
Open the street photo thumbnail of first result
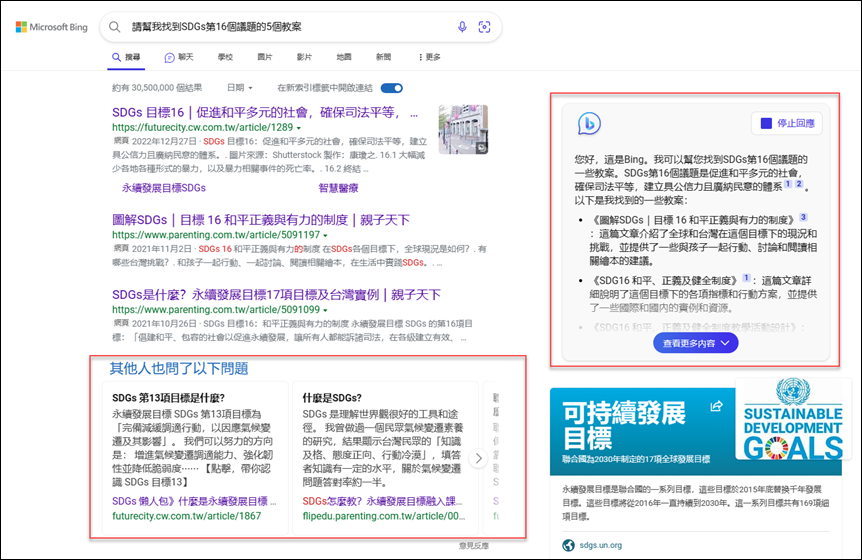(463, 130)
